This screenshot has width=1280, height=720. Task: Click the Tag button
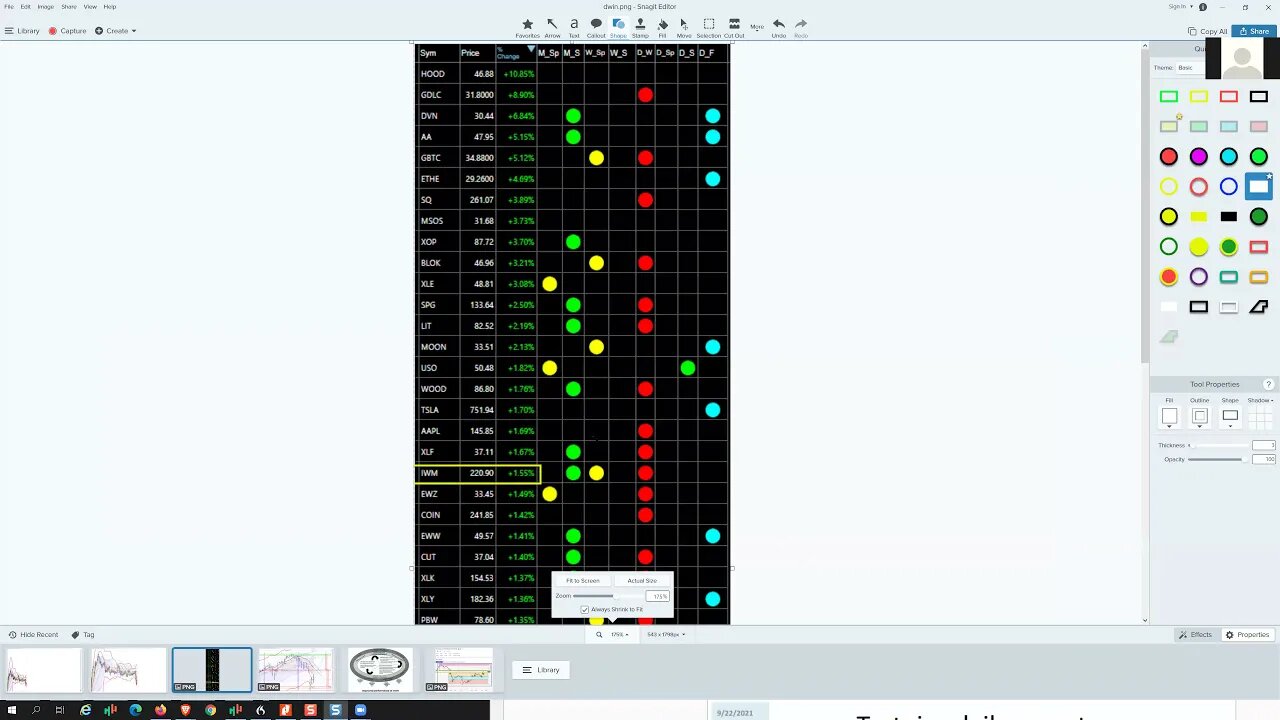pyautogui.click(x=83, y=634)
